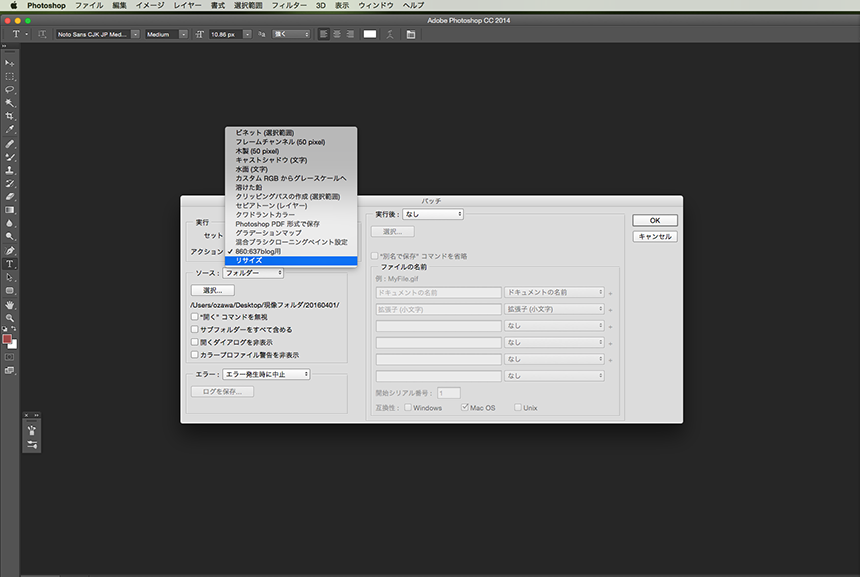Image resolution: width=860 pixels, height=577 pixels.
Task: Toggle "開く" コマンドを無視 checkbox
Action: pos(195,316)
